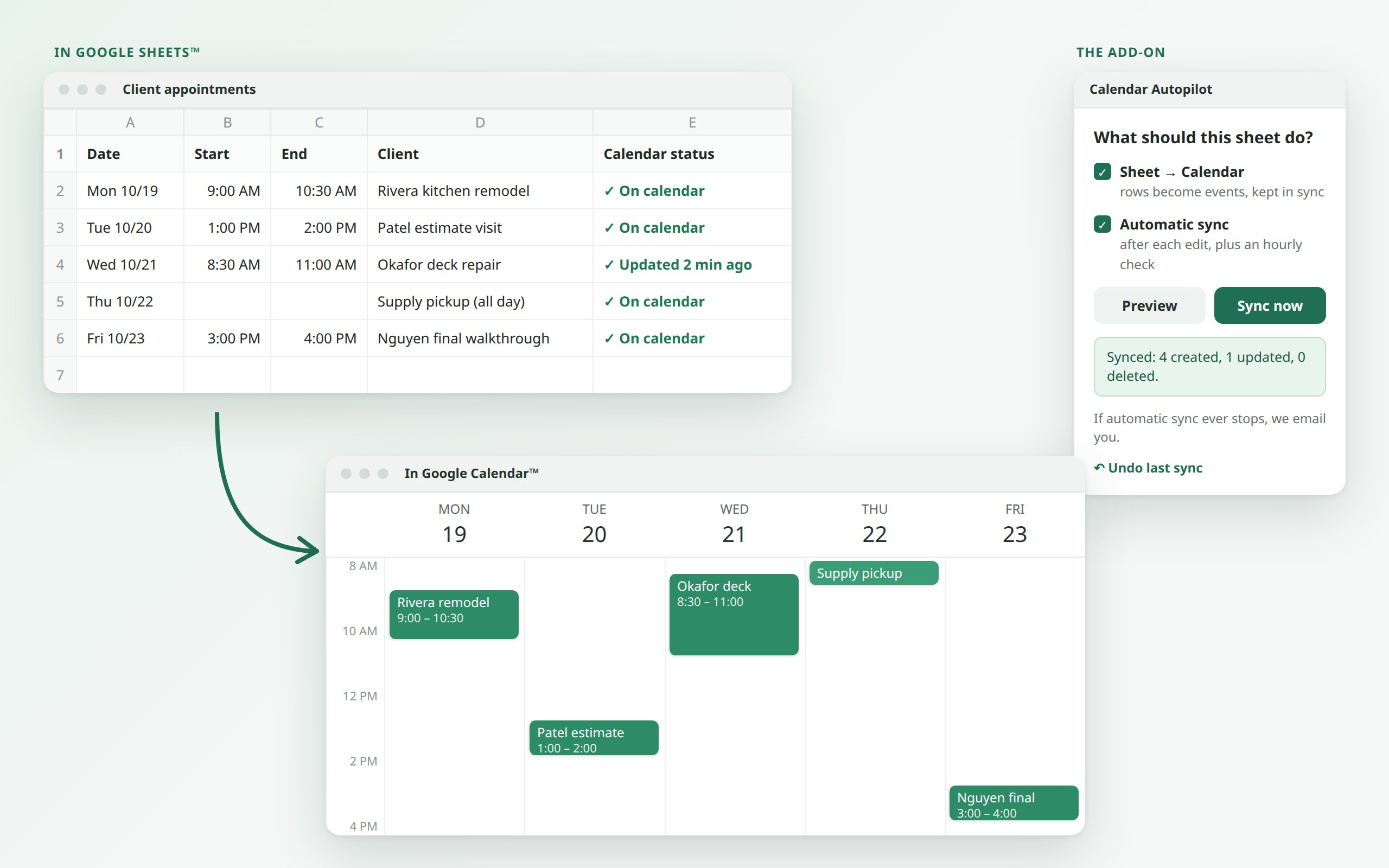Click the Undo last sync link
This screenshot has width=1389, height=868.
[x=1148, y=468]
